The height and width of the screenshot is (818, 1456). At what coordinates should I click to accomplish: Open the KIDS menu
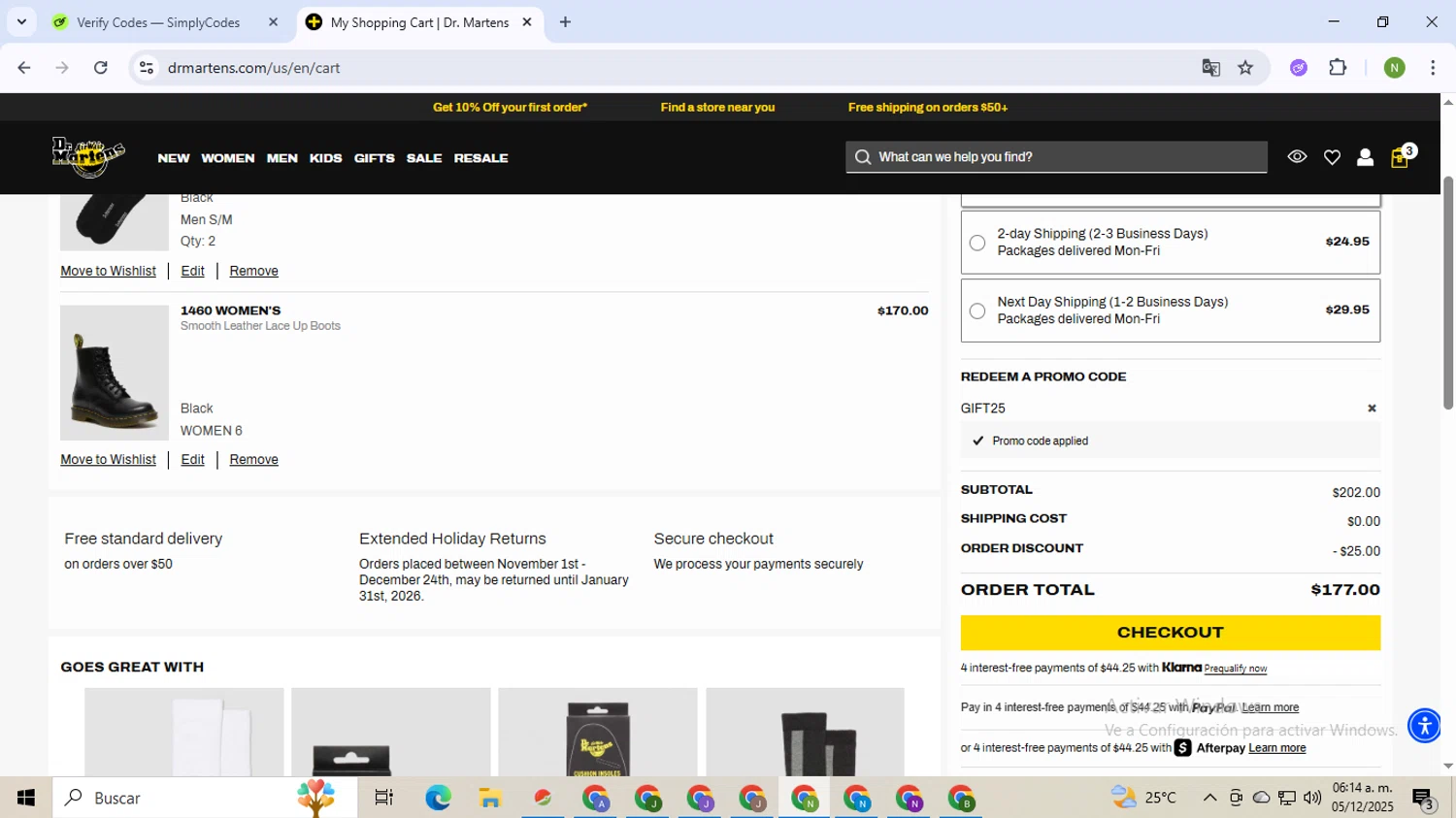point(326,158)
